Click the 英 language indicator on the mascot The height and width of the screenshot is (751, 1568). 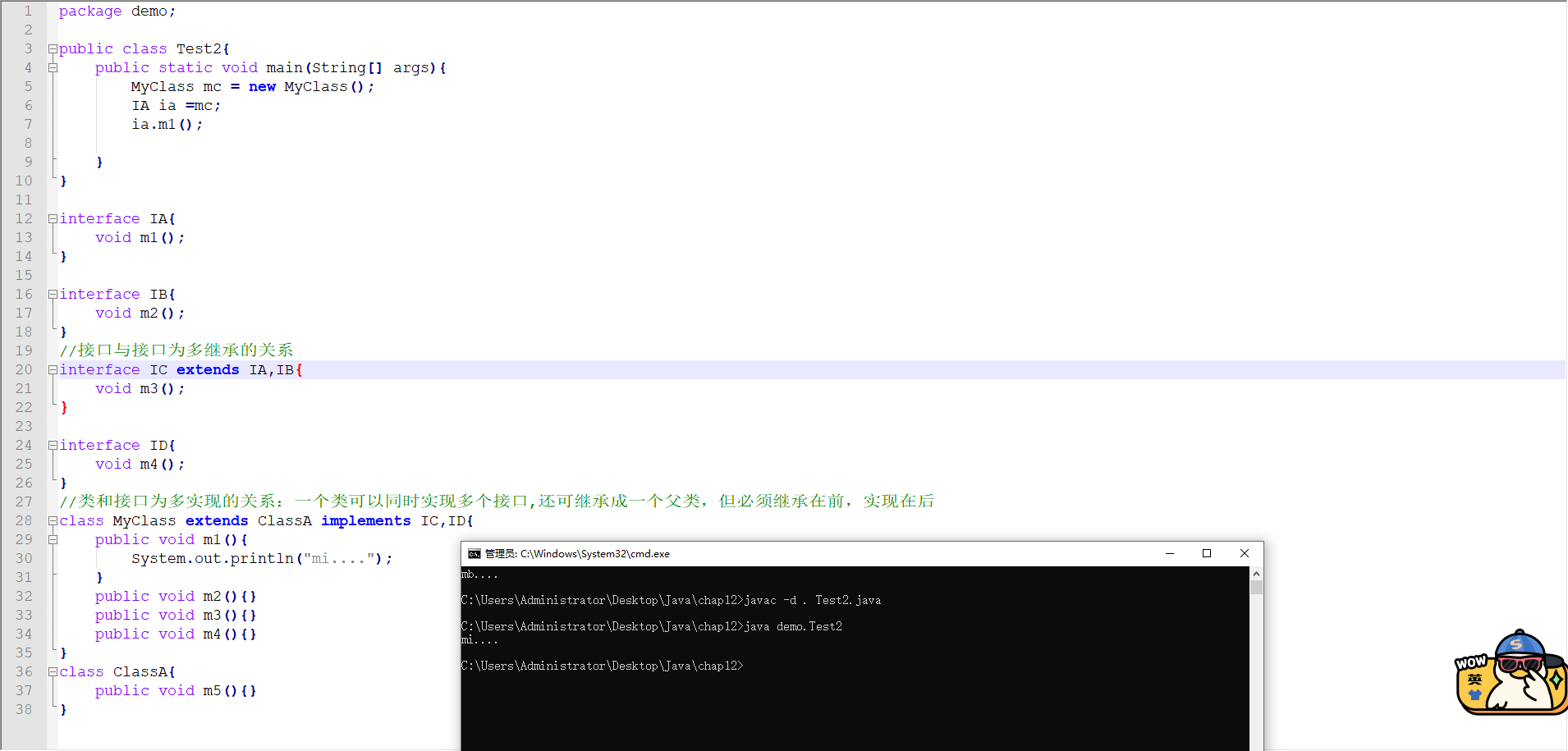[1475, 680]
